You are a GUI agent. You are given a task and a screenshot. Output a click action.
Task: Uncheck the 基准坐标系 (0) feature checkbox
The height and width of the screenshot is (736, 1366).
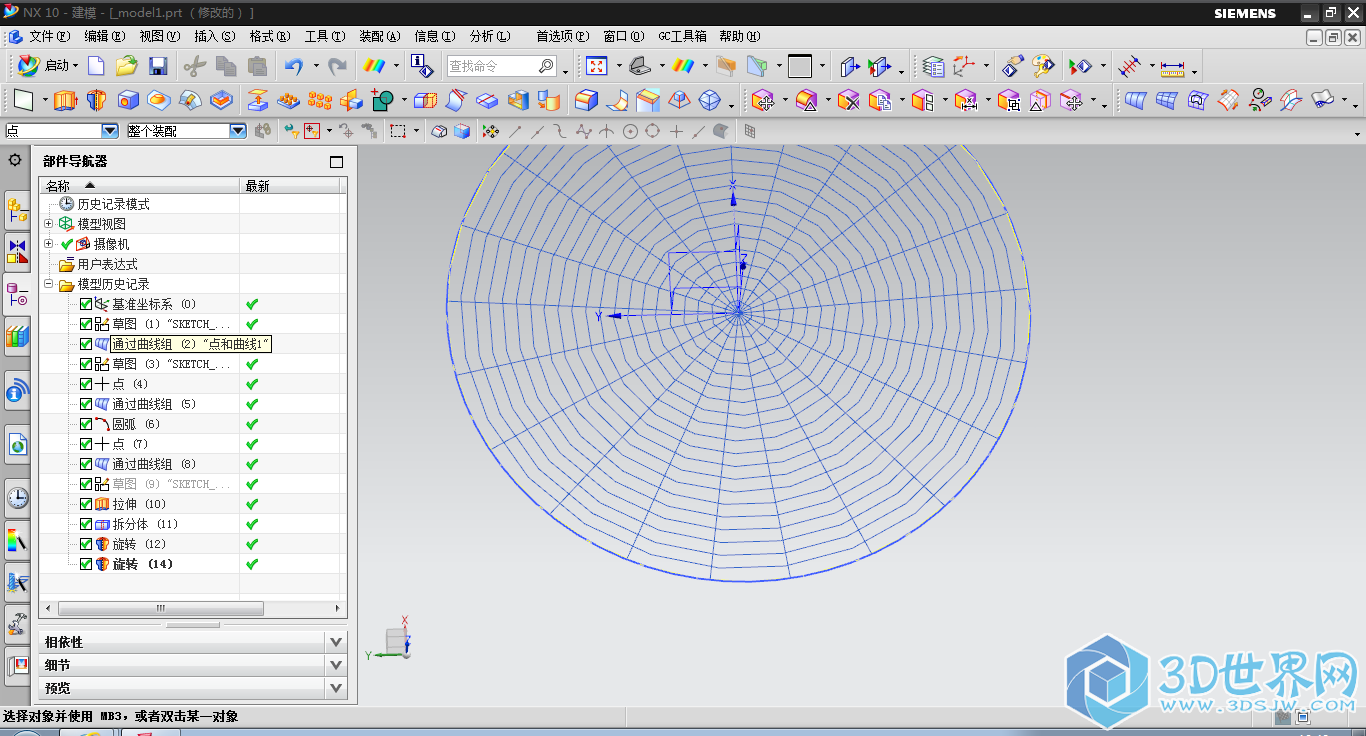pos(86,304)
